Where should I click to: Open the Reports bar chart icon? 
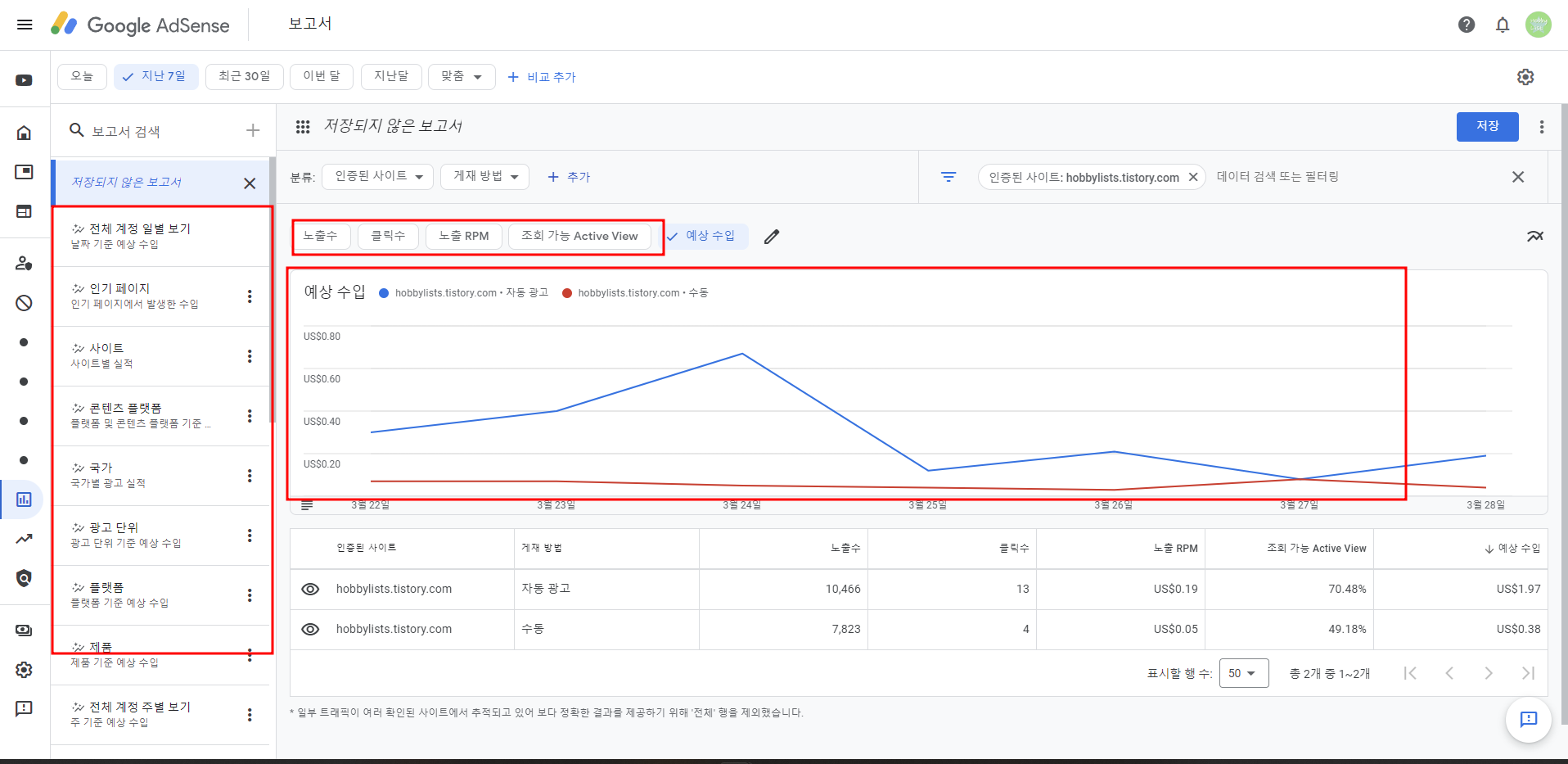25,500
